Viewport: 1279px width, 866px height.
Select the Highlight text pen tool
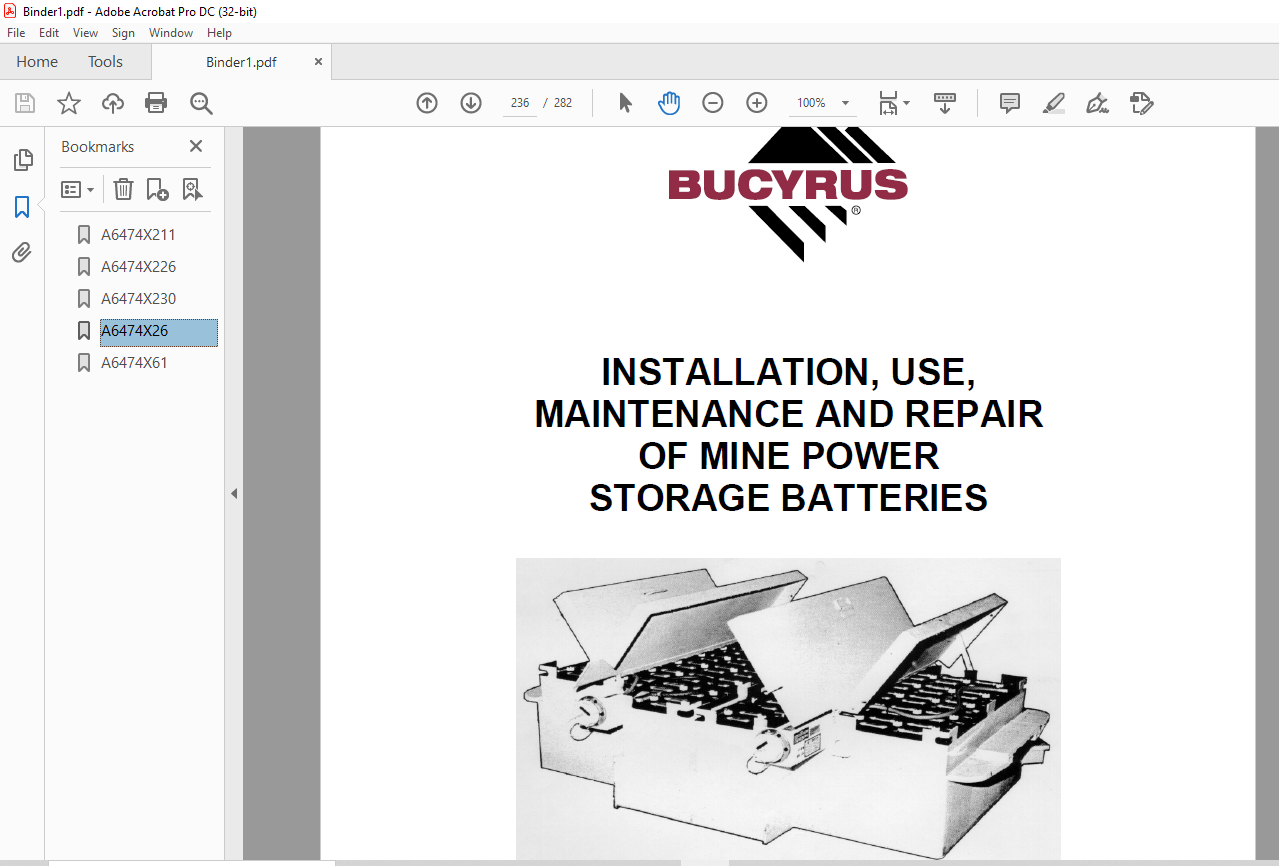click(x=1053, y=103)
